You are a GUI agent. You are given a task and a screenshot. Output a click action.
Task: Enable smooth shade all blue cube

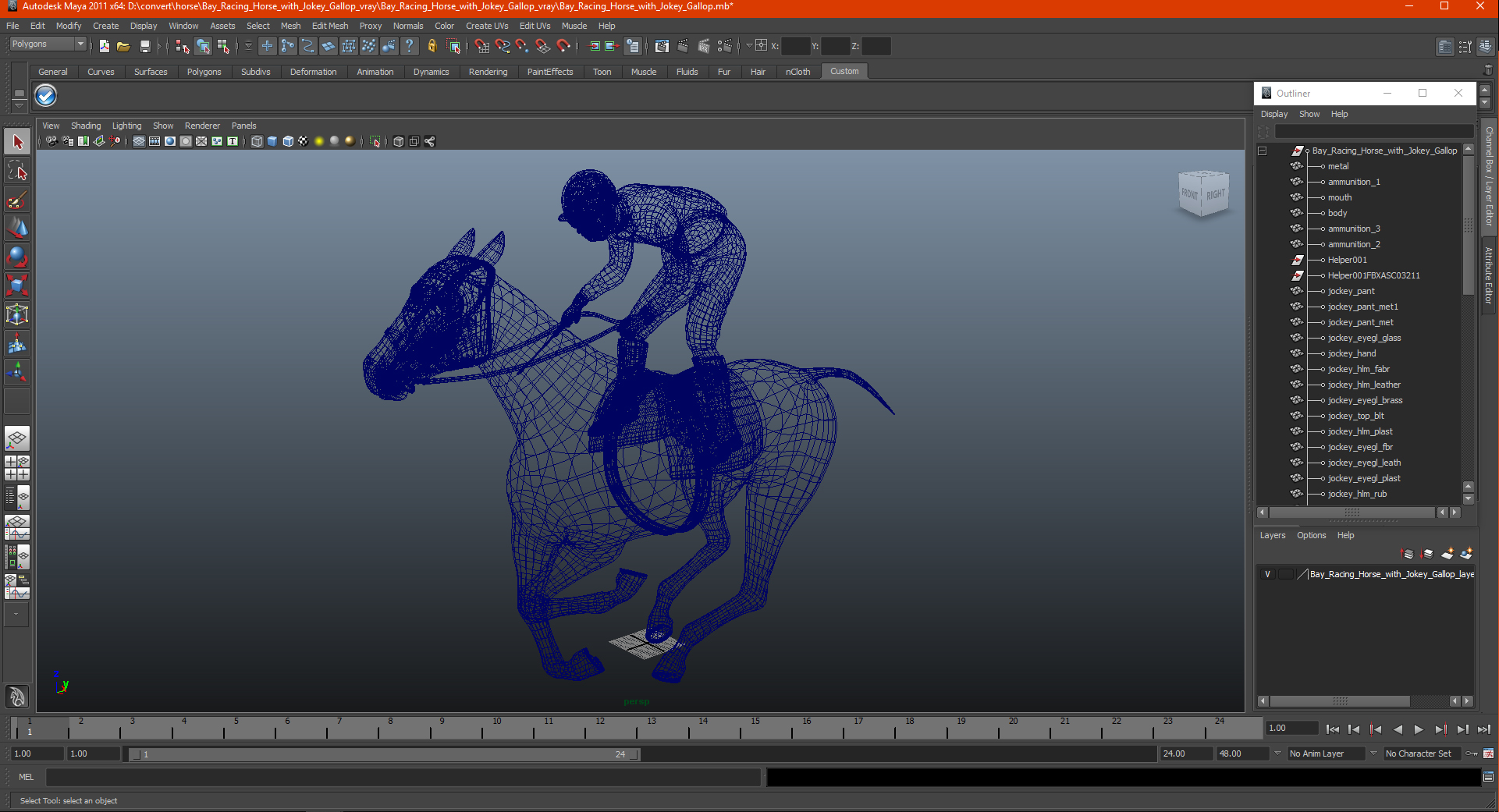tap(272, 141)
